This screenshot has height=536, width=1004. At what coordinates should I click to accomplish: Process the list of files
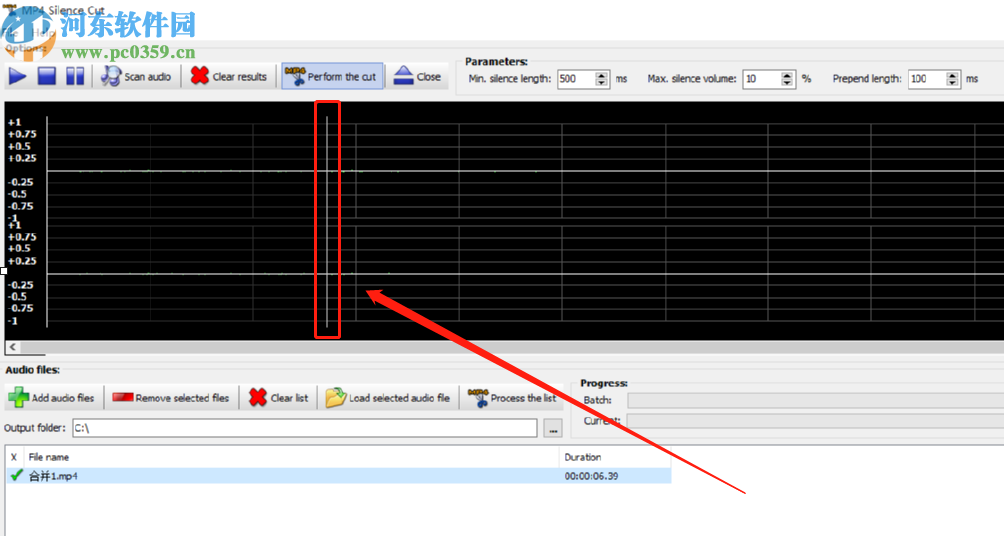[x=512, y=398]
